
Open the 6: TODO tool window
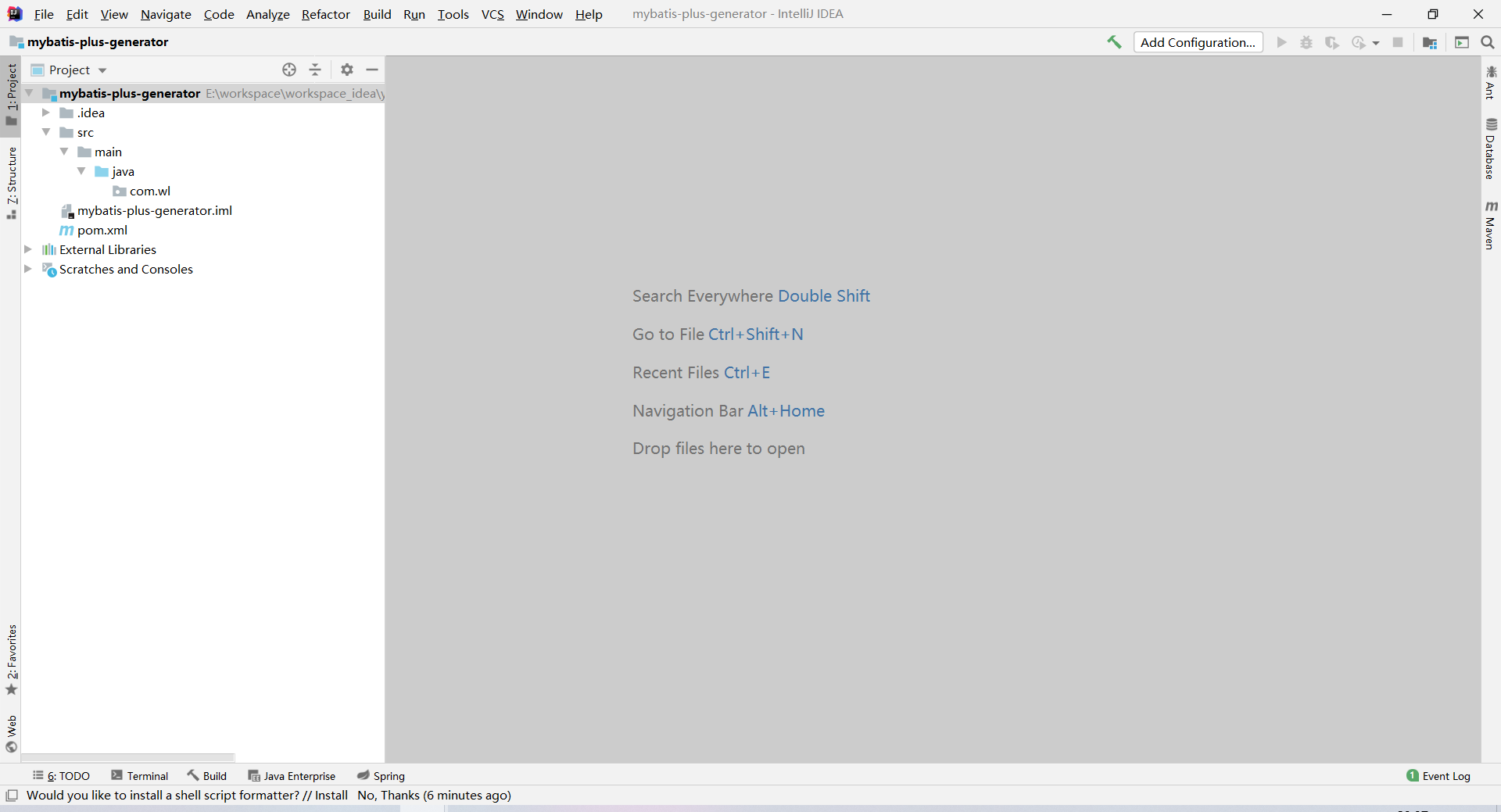tap(61, 775)
